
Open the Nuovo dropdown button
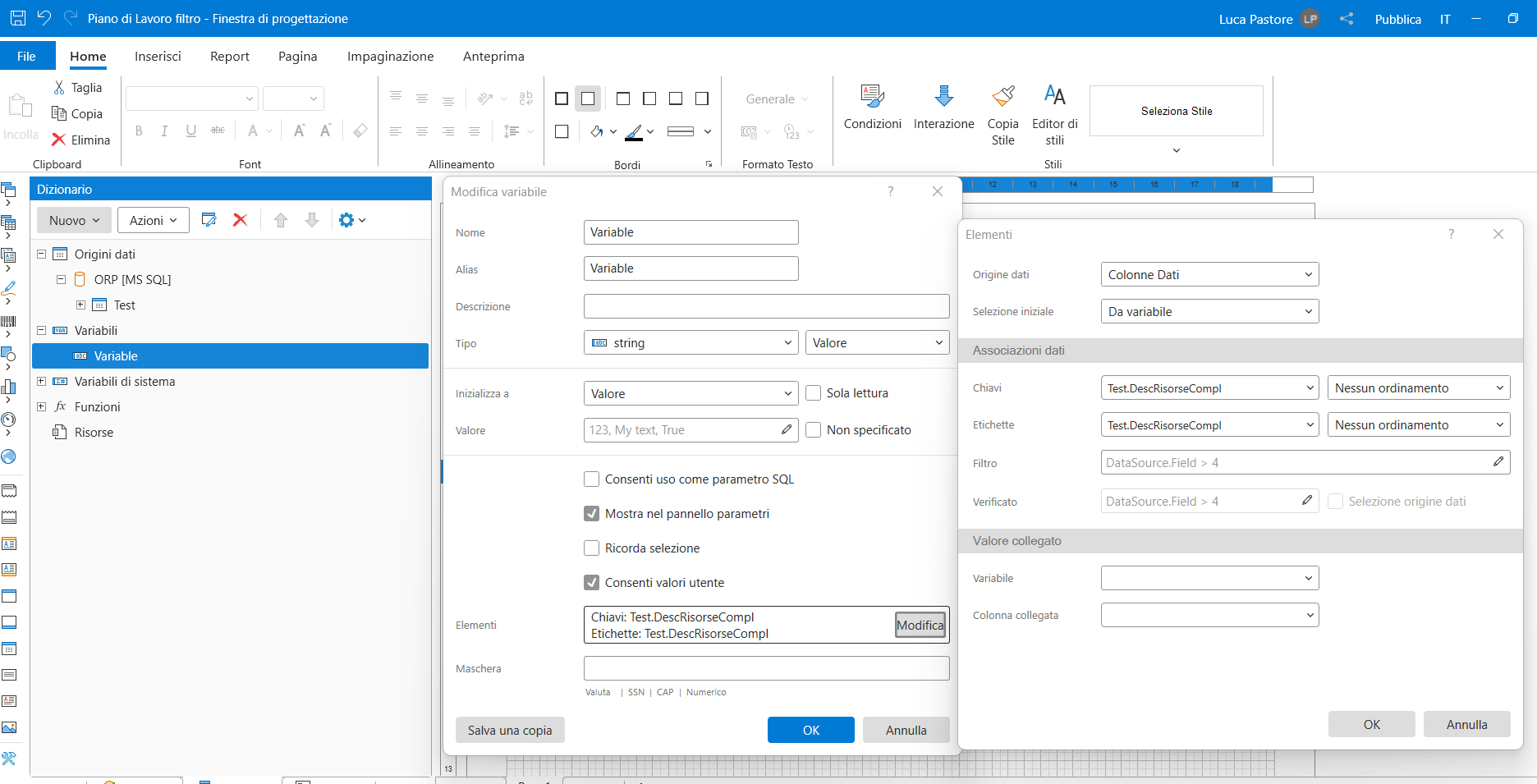74,220
